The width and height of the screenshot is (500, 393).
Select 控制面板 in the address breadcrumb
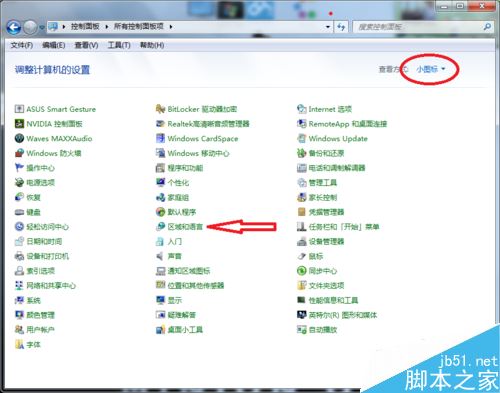85,26
